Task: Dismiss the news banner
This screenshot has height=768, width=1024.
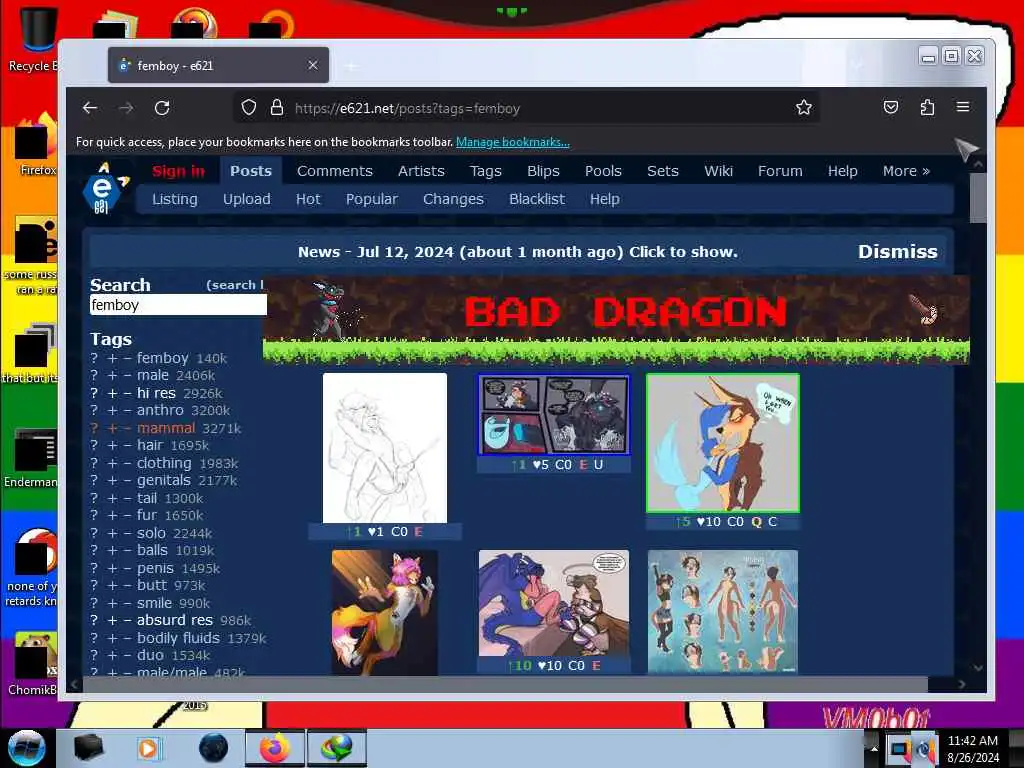Action: (x=897, y=251)
